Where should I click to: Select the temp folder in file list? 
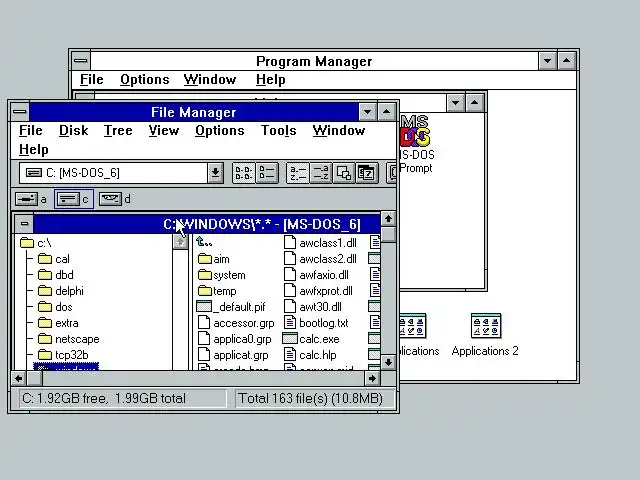point(217,291)
